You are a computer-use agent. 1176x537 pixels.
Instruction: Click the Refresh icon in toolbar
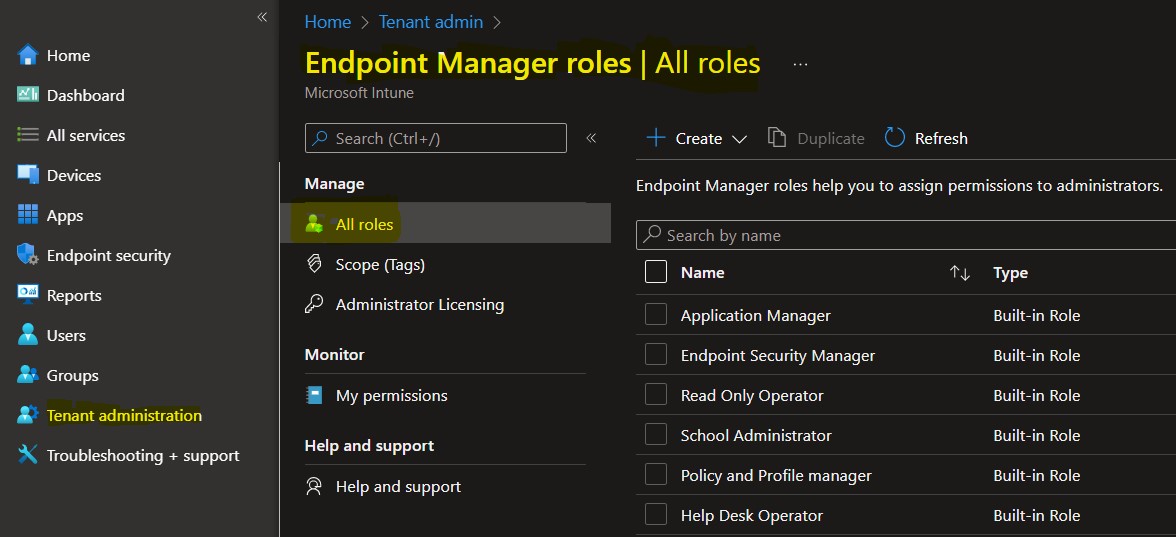895,138
